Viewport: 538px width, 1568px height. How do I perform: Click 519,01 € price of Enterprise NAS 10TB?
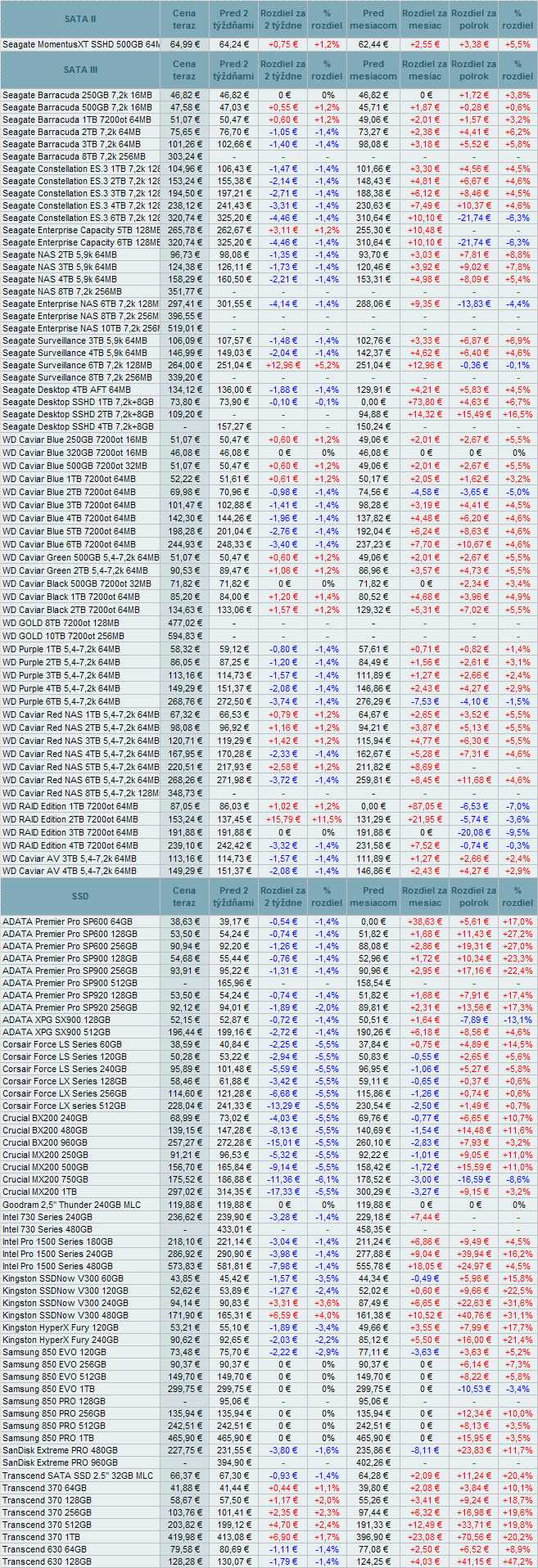click(x=185, y=328)
